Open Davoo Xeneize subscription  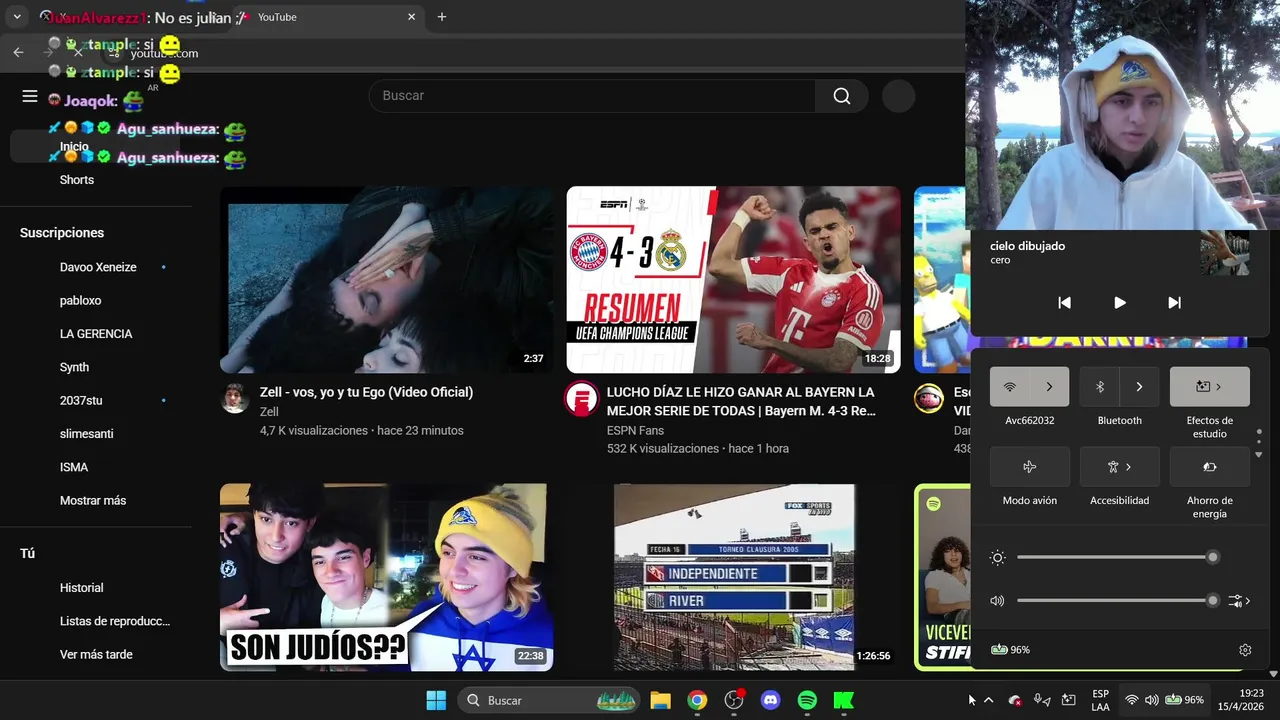98,267
